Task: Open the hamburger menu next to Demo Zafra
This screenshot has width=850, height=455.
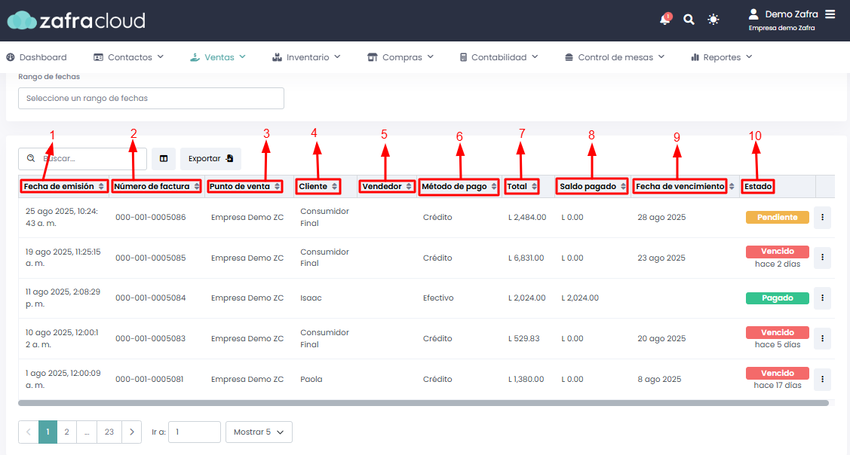Action: click(830, 14)
